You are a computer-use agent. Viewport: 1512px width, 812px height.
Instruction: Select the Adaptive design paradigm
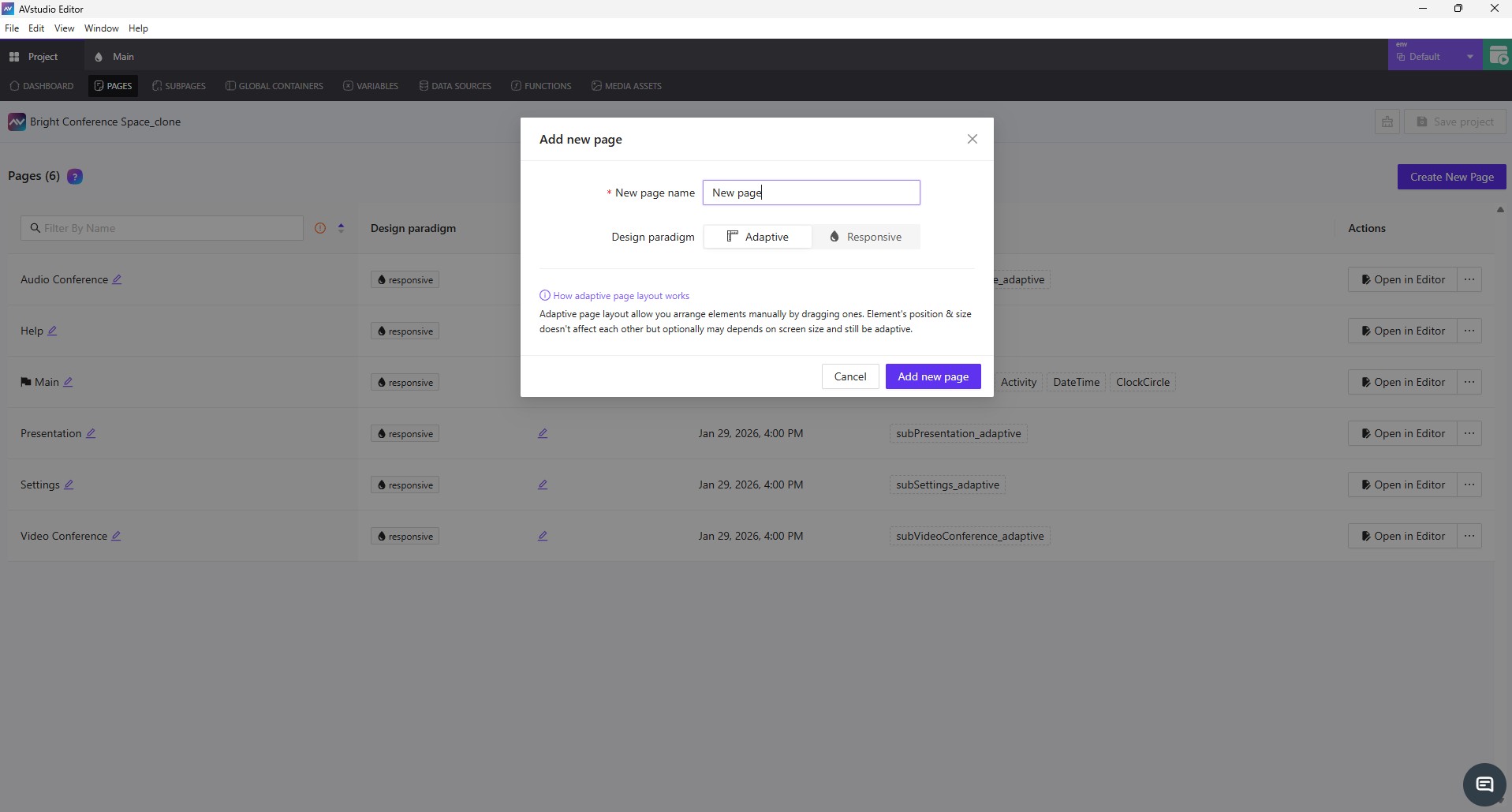coord(757,237)
